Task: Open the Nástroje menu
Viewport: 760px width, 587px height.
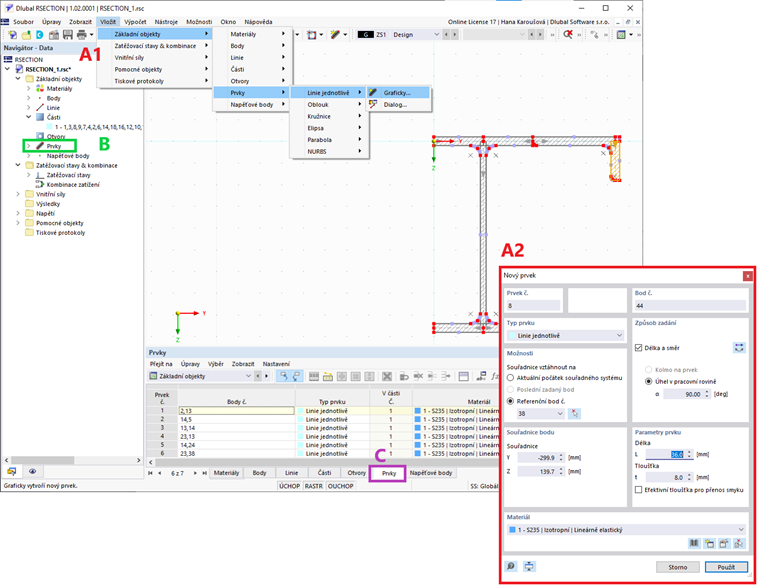Action: (x=166, y=22)
